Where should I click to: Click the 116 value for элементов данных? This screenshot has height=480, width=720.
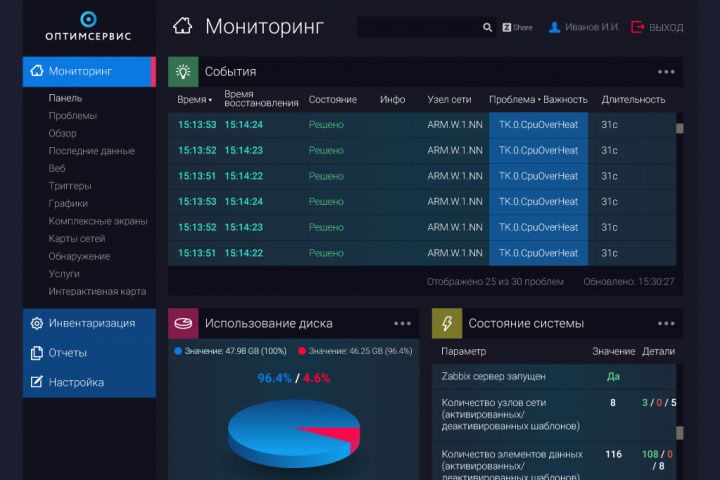pyautogui.click(x=613, y=454)
